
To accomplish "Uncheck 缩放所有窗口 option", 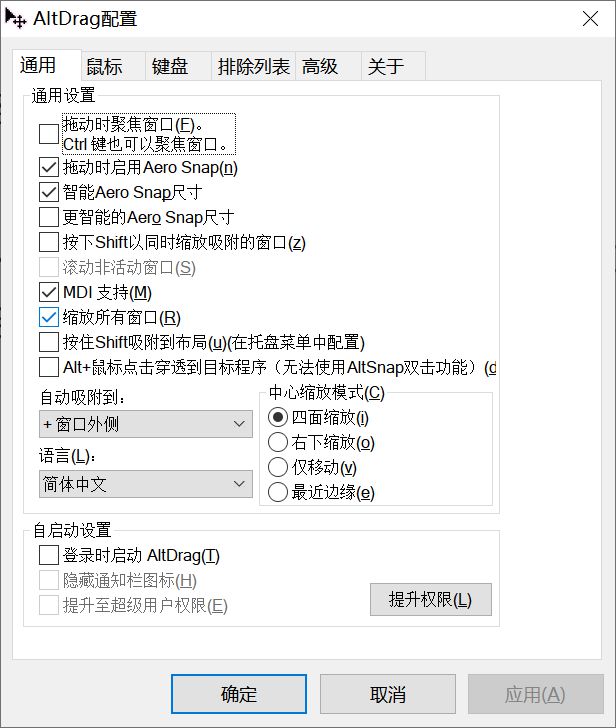I will coord(49,317).
